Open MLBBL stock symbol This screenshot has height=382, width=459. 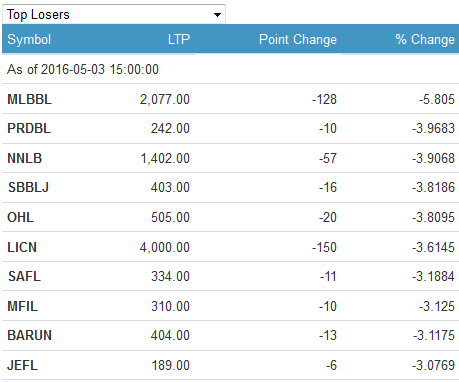click(29, 99)
